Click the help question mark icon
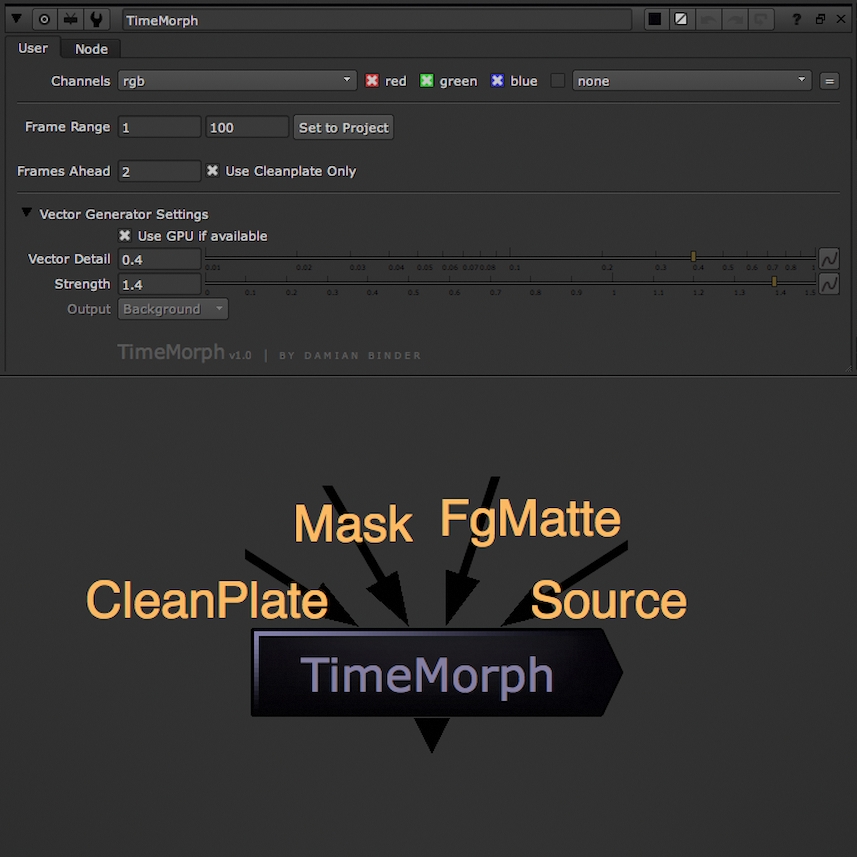 click(797, 19)
